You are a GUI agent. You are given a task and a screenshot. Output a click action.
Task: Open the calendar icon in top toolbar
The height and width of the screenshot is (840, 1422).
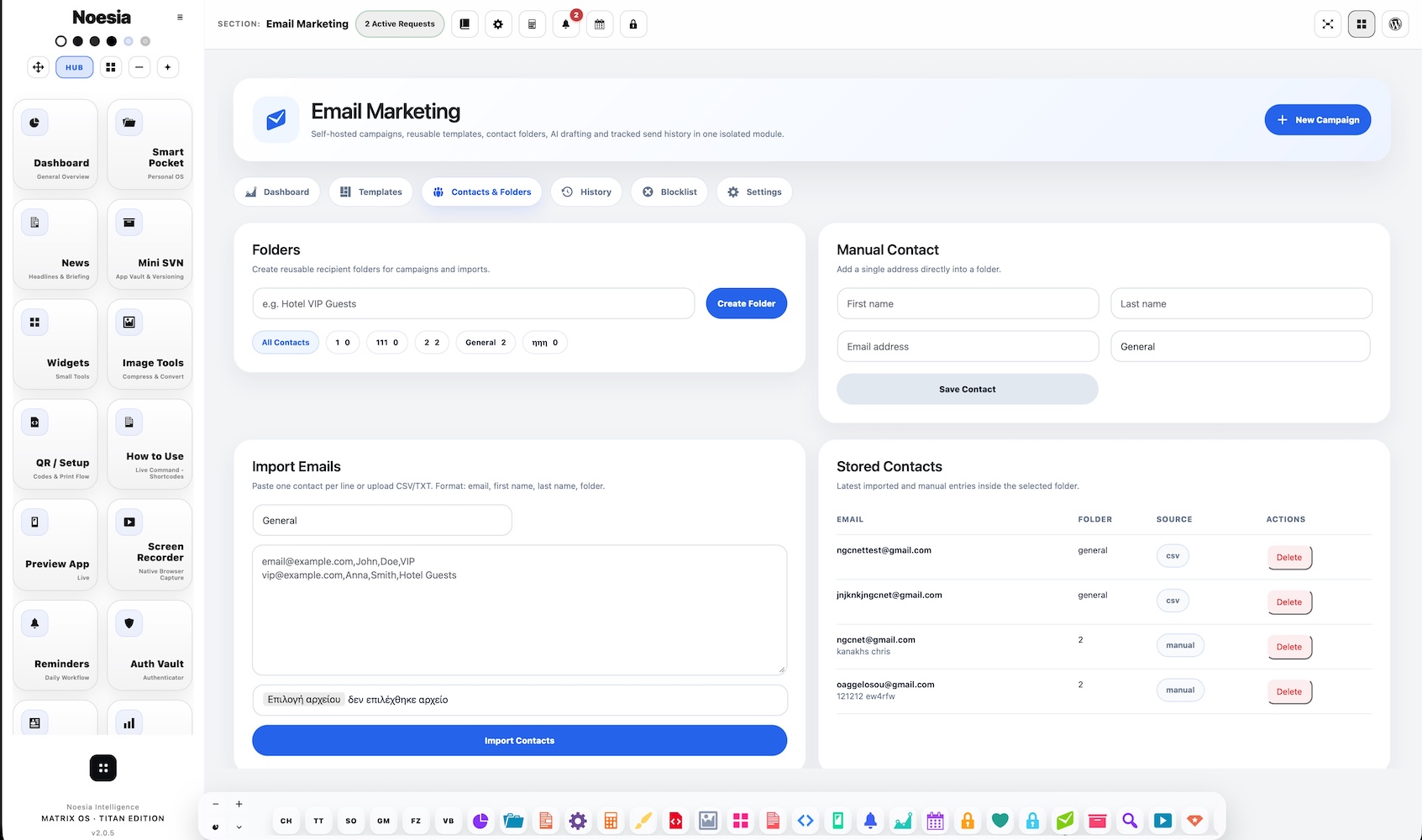600,24
